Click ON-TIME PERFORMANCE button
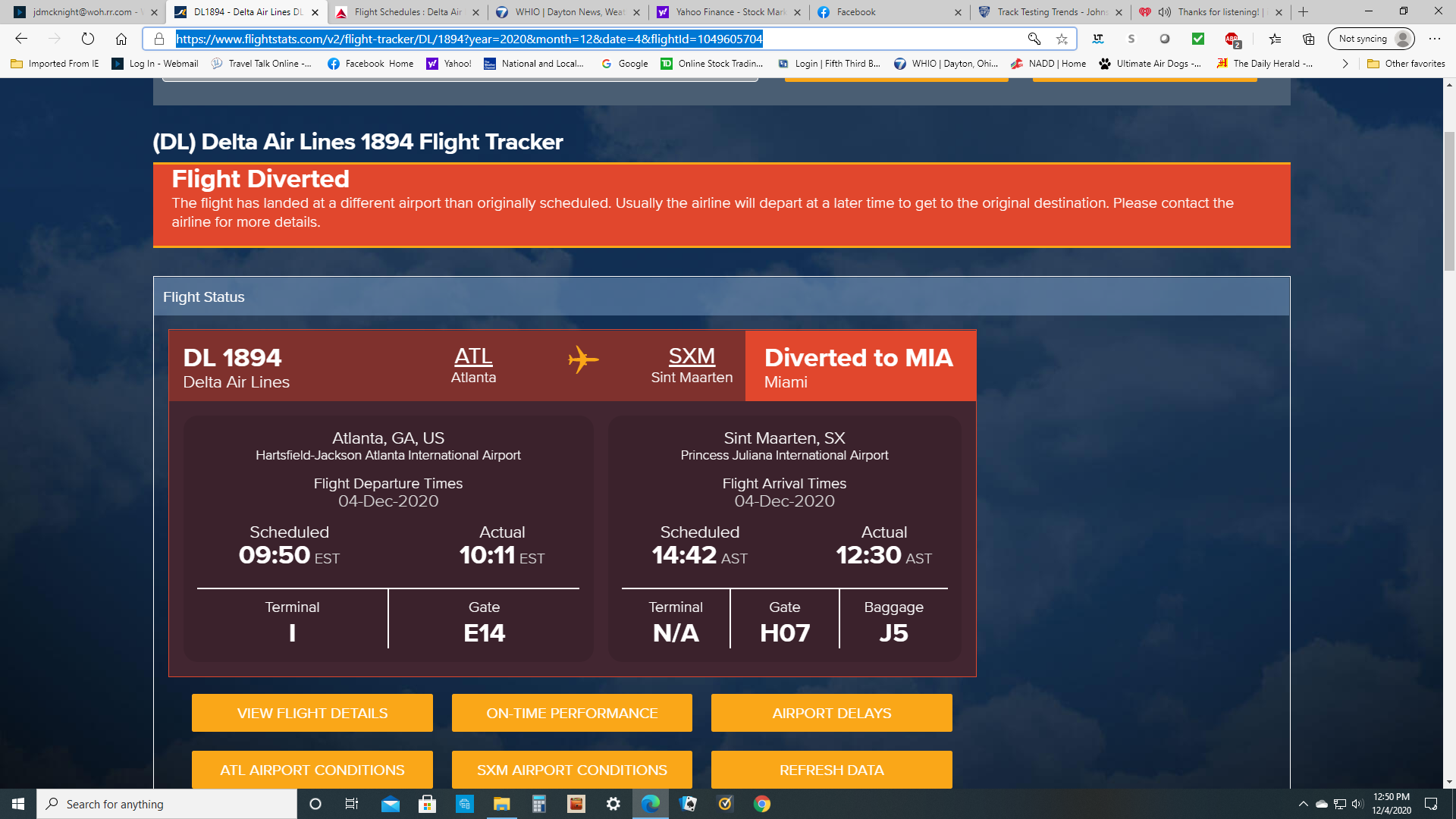1456x819 pixels. (x=572, y=713)
